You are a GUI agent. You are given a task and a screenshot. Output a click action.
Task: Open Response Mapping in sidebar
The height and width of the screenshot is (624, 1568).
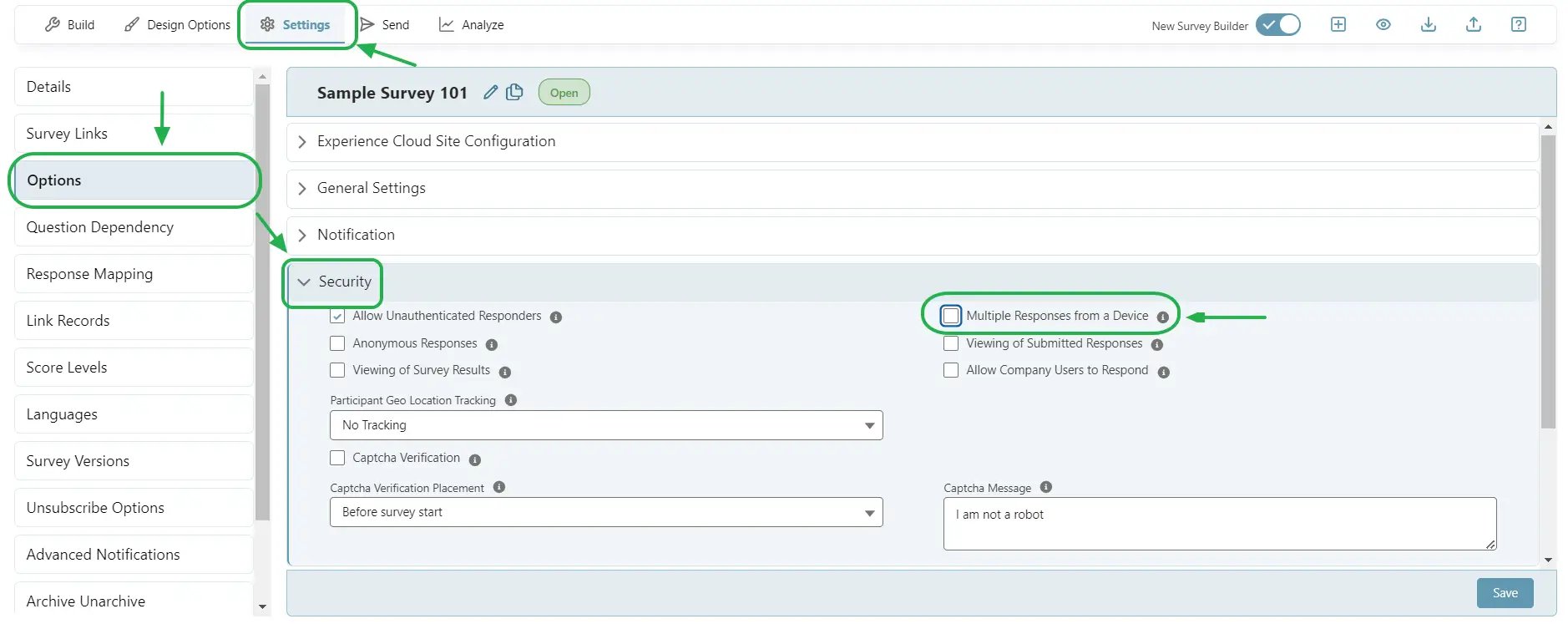[x=134, y=274]
